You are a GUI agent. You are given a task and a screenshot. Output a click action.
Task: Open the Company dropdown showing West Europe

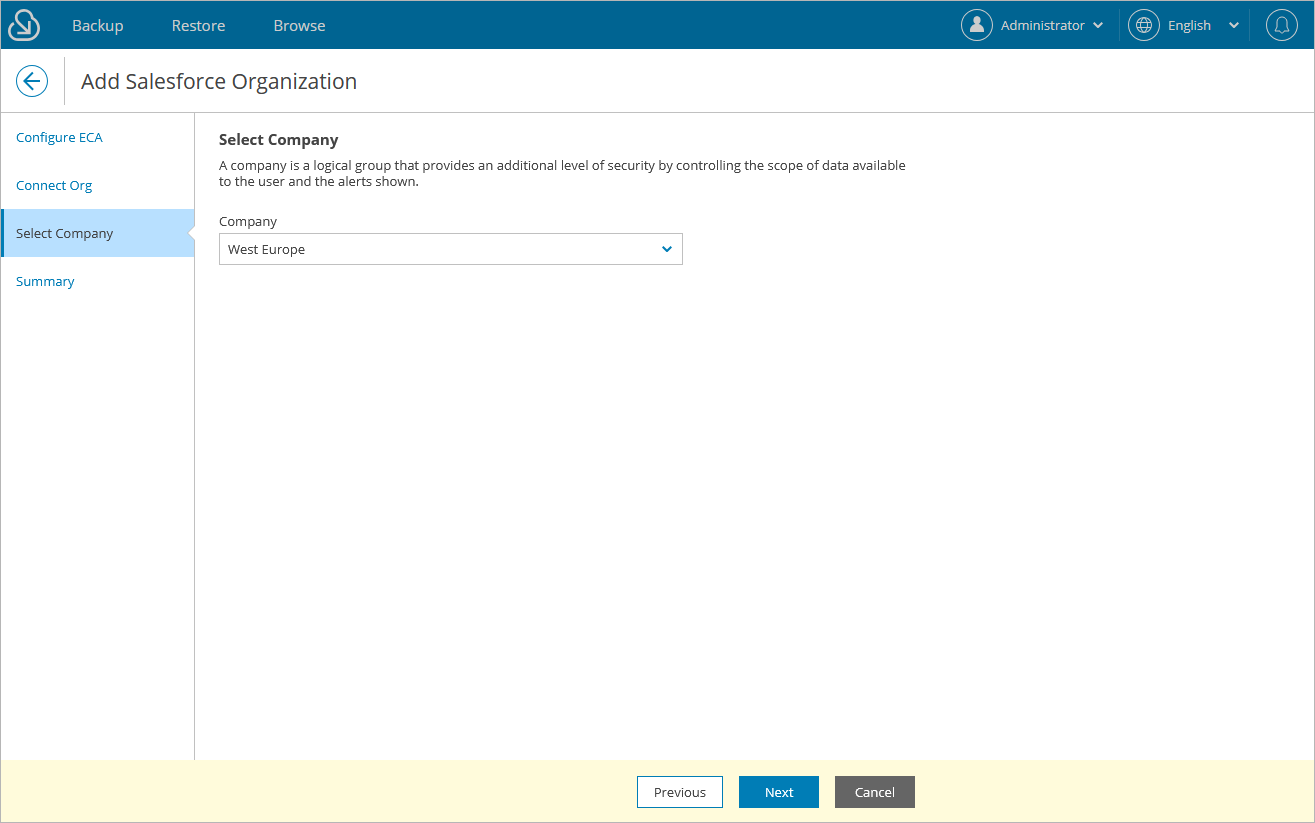coord(450,248)
